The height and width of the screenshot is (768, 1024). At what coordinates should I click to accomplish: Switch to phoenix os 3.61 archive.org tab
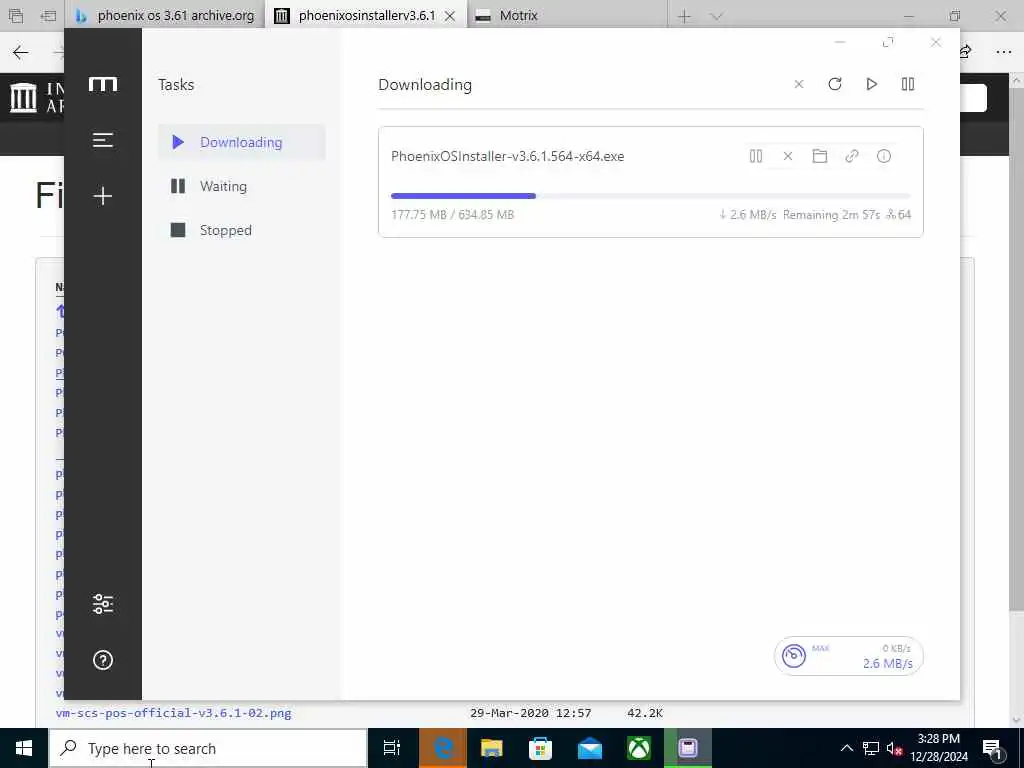166,16
